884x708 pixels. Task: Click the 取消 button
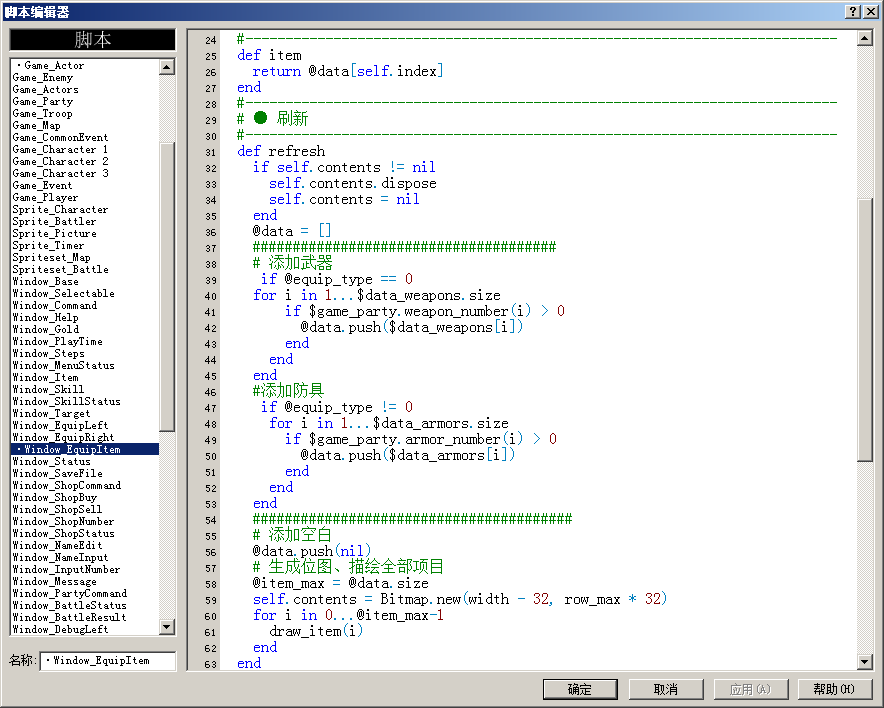(666, 689)
